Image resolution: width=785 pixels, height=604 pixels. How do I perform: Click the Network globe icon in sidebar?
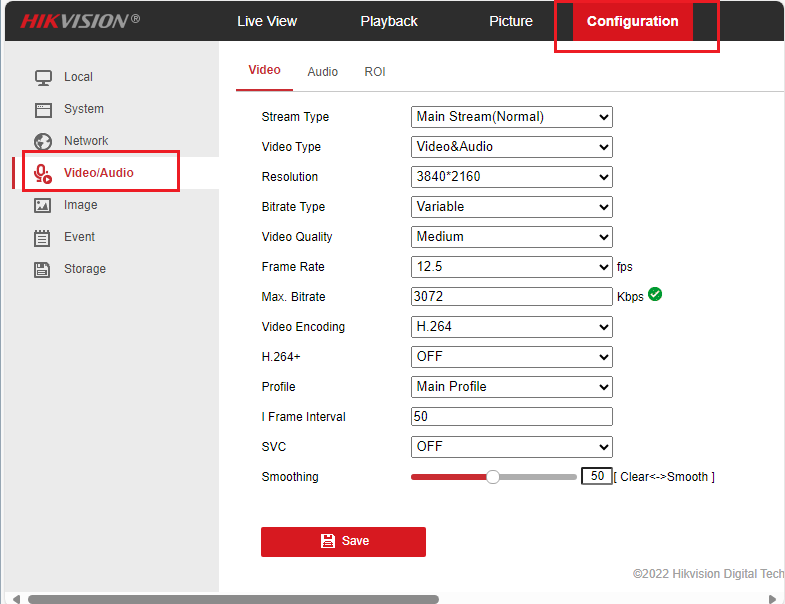[43, 141]
